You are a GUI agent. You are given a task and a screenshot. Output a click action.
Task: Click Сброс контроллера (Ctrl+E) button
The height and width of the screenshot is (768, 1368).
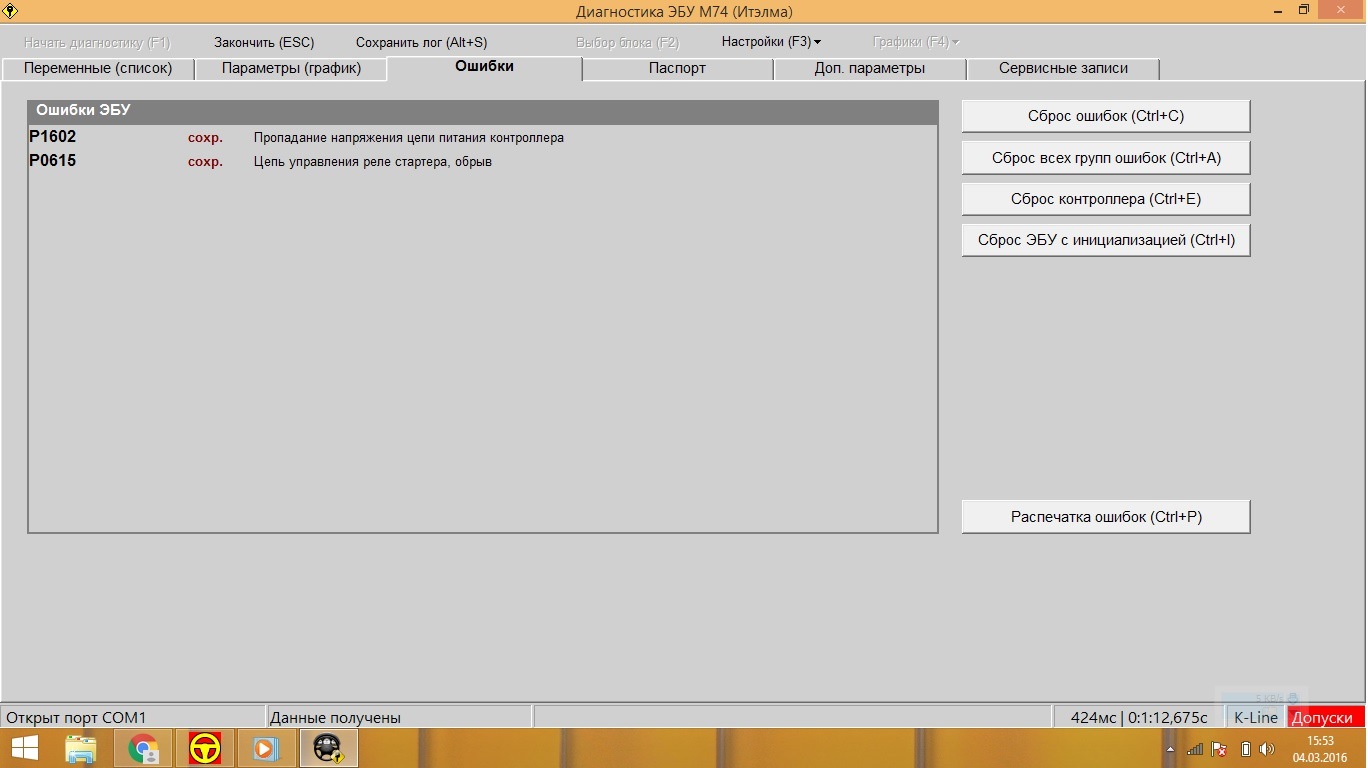pos(1106,199)
